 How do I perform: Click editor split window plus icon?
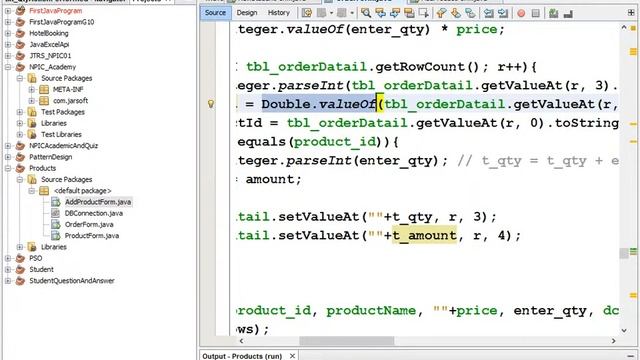click(631, 13)
